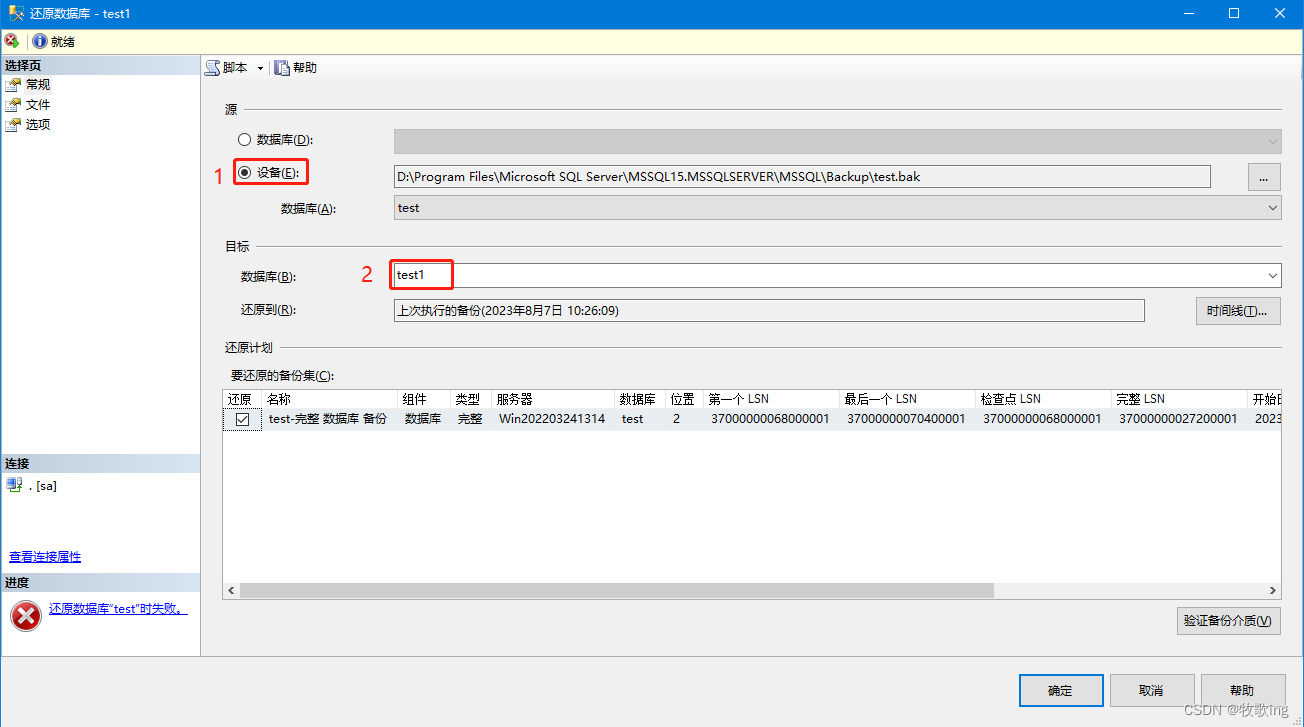Click the 验证备份介质(V) button
1304x727 pixels.
(1229, 621)
